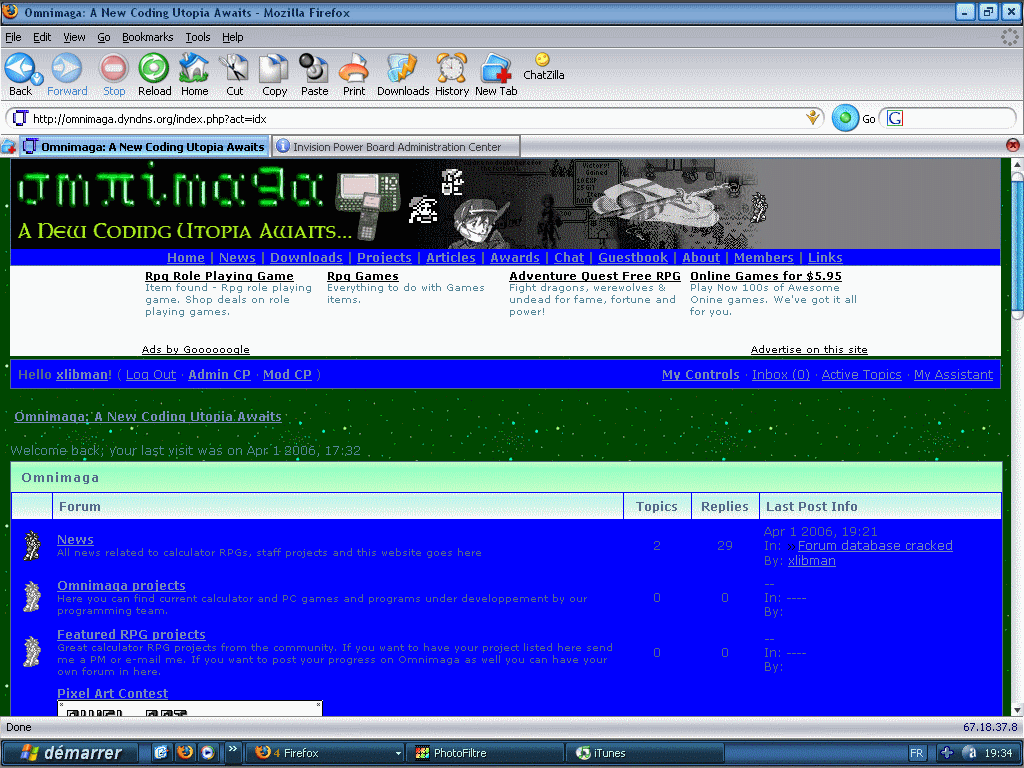1024x768 pixels.
Task: Click the Adventure Quest Free RPG ad
Action: click(x=595, y=276)
